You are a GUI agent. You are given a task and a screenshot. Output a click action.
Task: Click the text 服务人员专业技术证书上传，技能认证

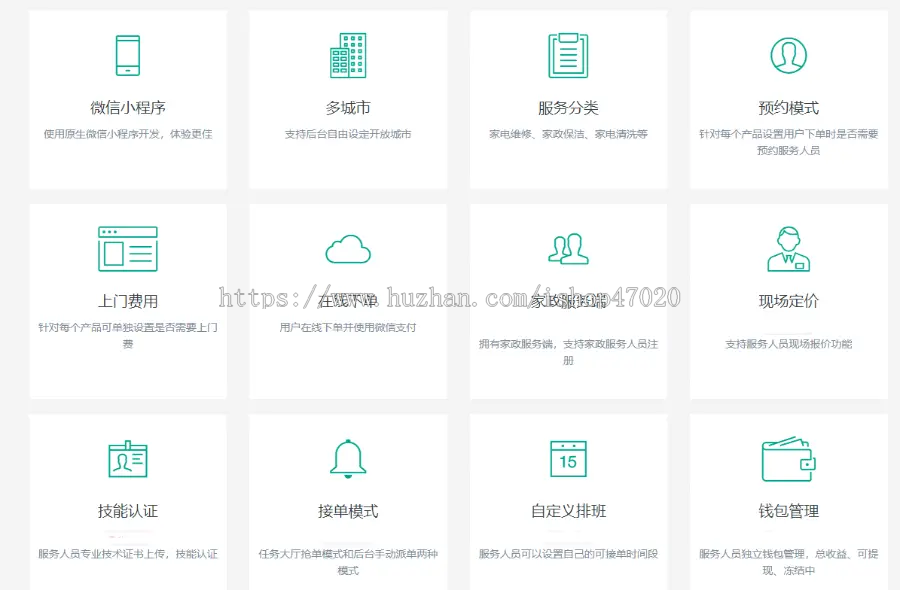tap(127, 554)
